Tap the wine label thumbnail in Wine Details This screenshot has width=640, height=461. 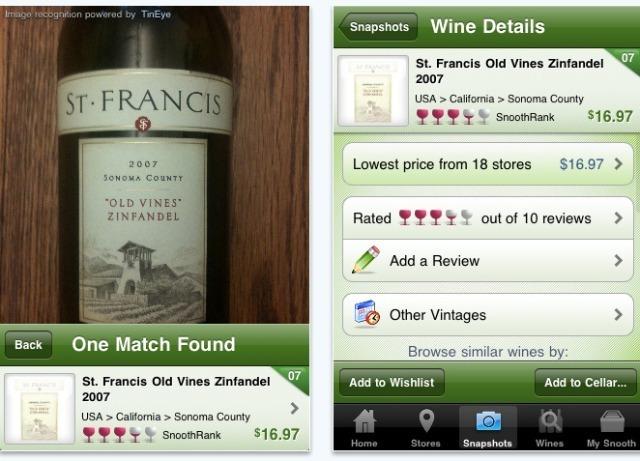373,91
